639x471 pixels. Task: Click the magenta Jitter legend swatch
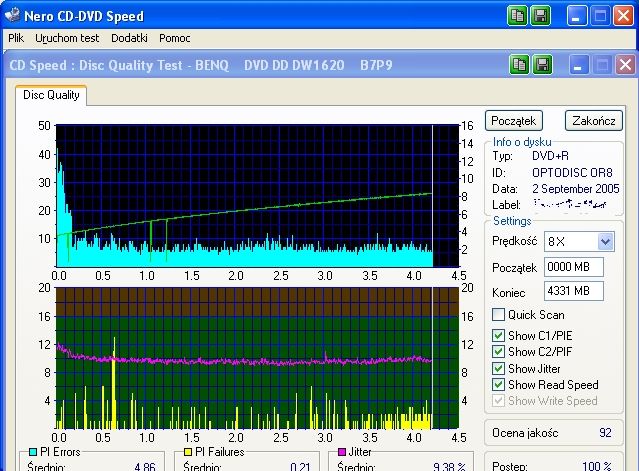coord(342,452)
